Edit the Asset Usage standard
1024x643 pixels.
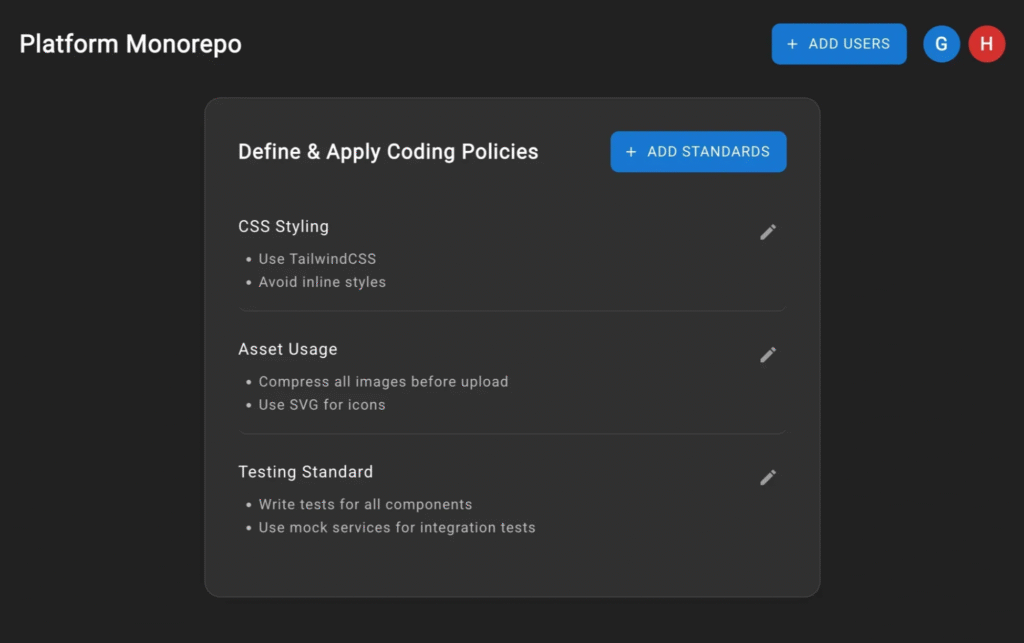767,355
